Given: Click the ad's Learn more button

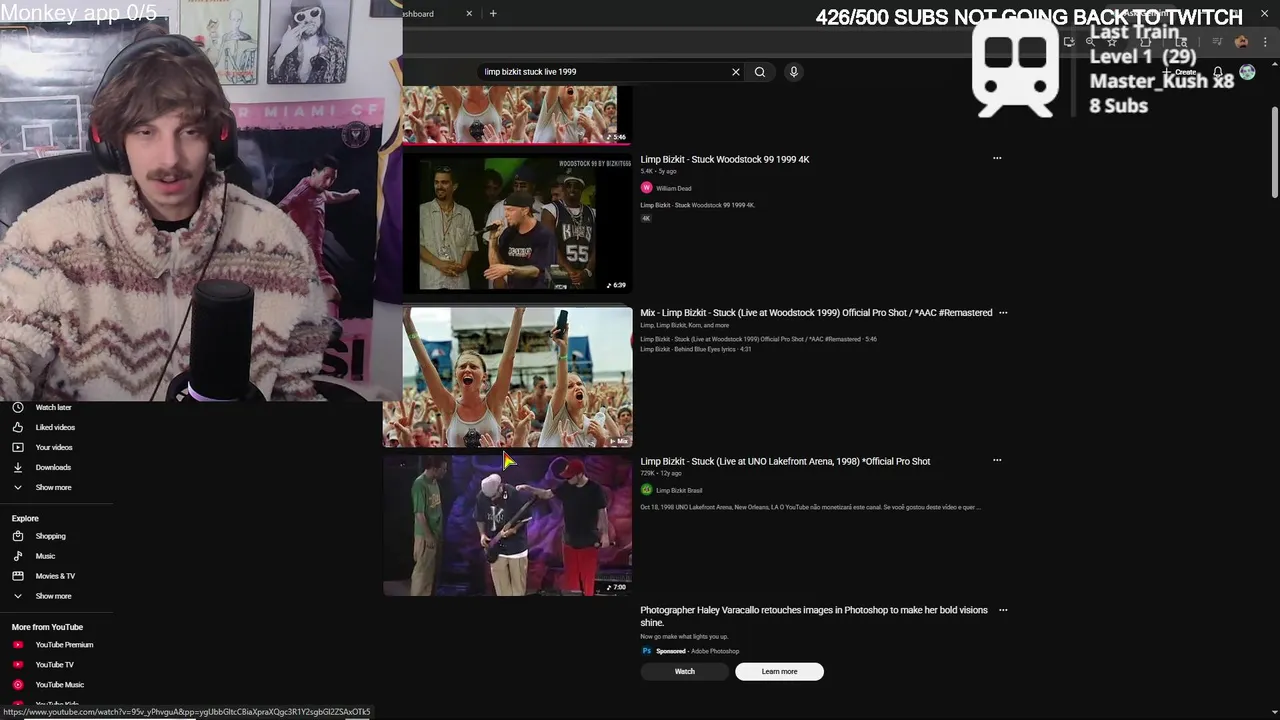Looking at the screenshot, I should click(779, 672).
